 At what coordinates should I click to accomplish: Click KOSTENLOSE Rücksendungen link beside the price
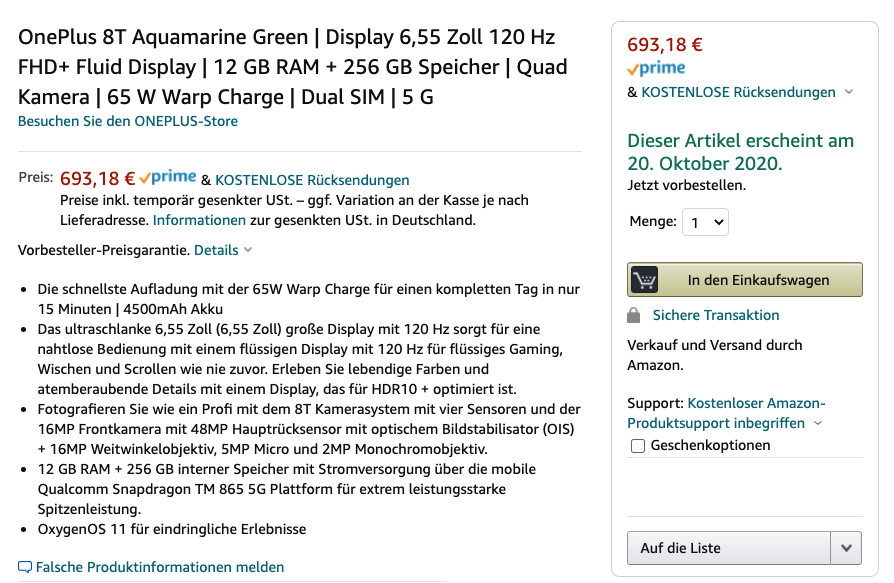(x=312, y=180)
